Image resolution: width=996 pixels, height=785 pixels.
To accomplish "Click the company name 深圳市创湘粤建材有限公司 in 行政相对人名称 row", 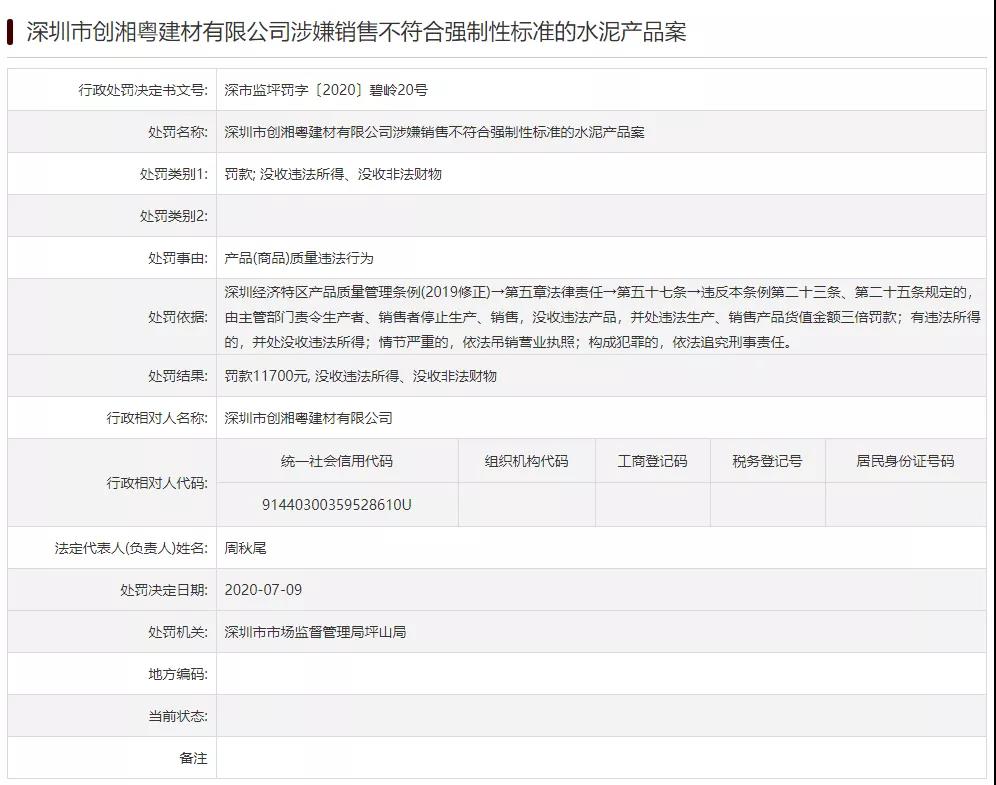I will [x=309, y=418].
